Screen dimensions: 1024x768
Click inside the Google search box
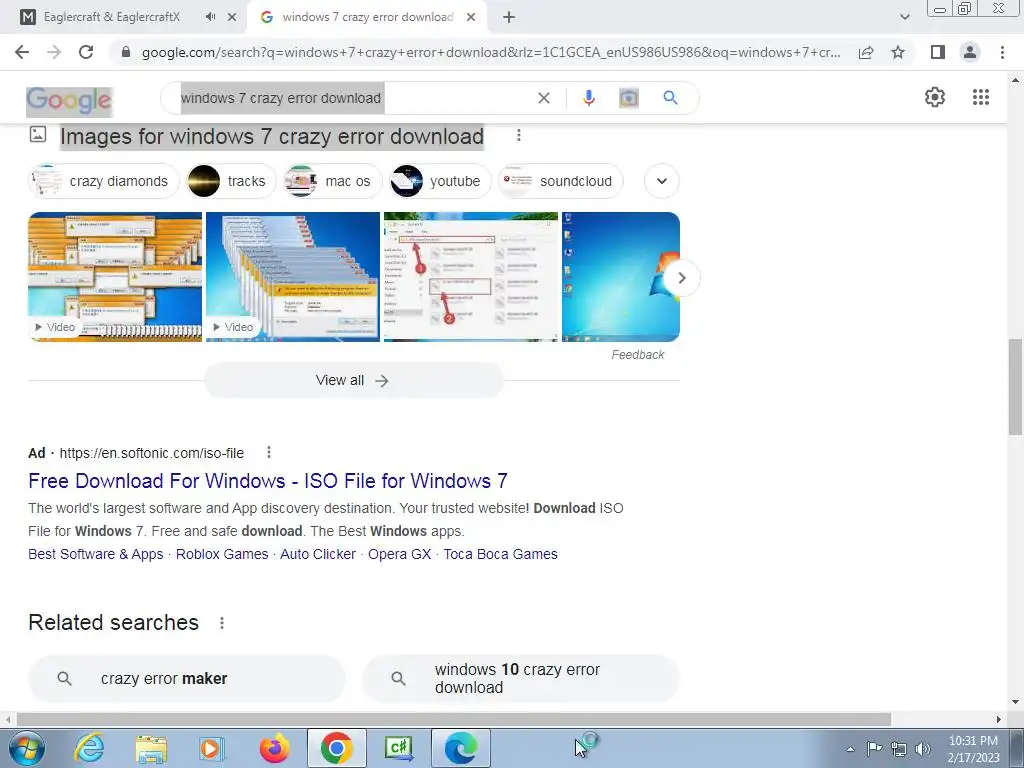(353, 98)
